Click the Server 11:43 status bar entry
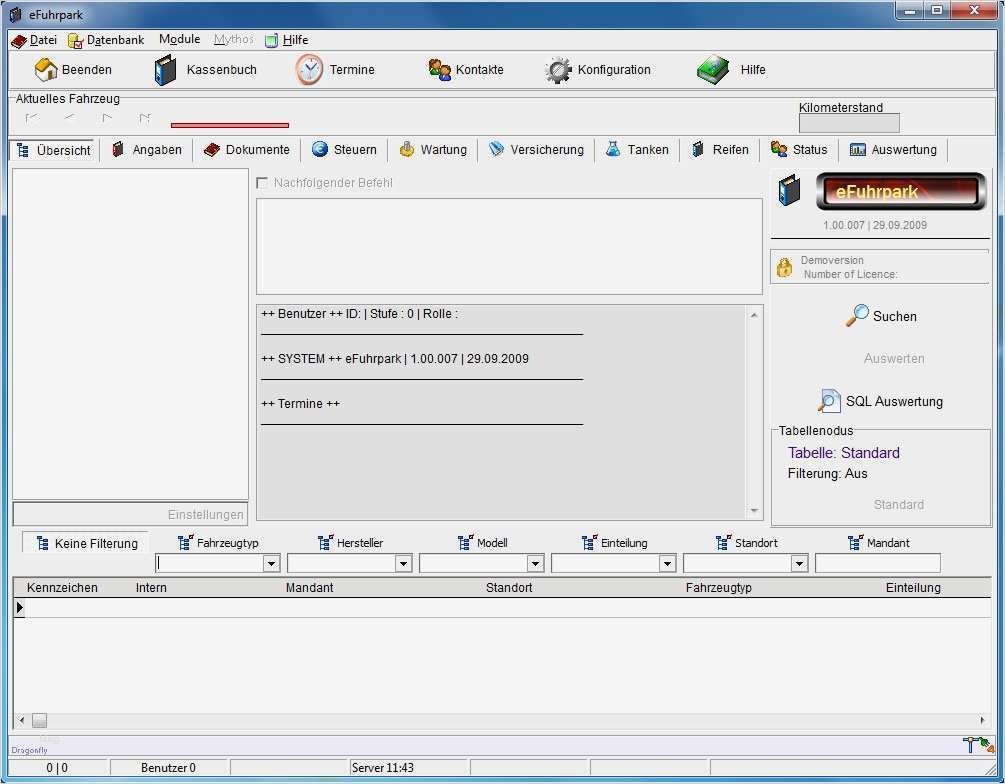The image size is (1005, 784). tap(409, 767)
